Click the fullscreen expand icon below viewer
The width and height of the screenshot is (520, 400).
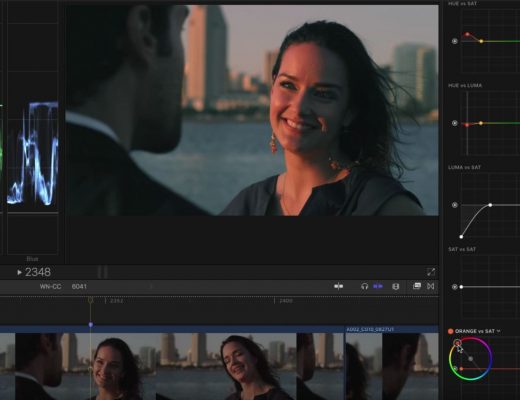[x=431, y=272]
